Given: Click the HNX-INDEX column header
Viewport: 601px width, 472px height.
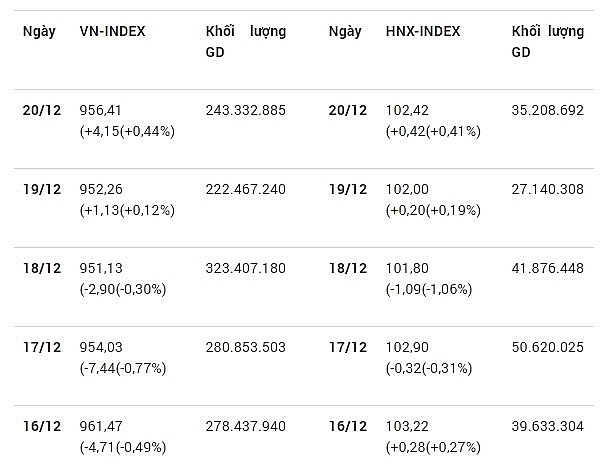Looking at the screenshot, I should click(x=422, y=31).
